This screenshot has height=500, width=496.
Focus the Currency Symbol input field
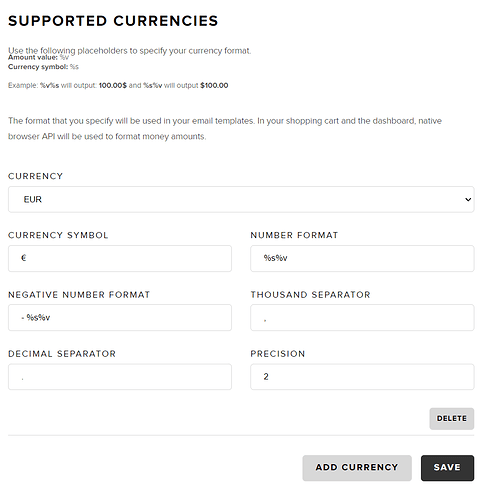pyautogui.click(x=120, y=258)
